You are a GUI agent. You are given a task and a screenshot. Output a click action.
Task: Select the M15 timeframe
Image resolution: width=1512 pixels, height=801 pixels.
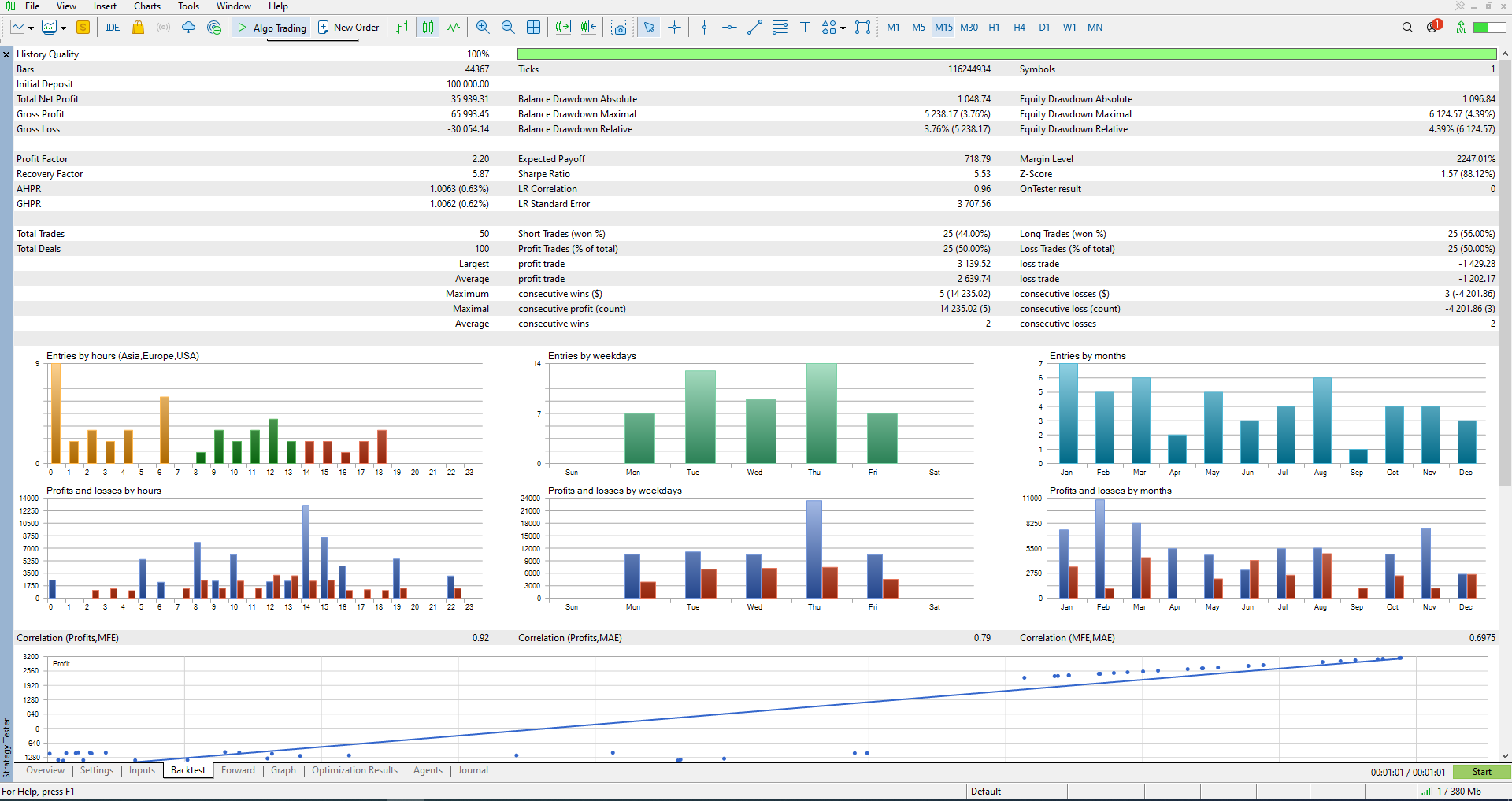pos(943,28)
